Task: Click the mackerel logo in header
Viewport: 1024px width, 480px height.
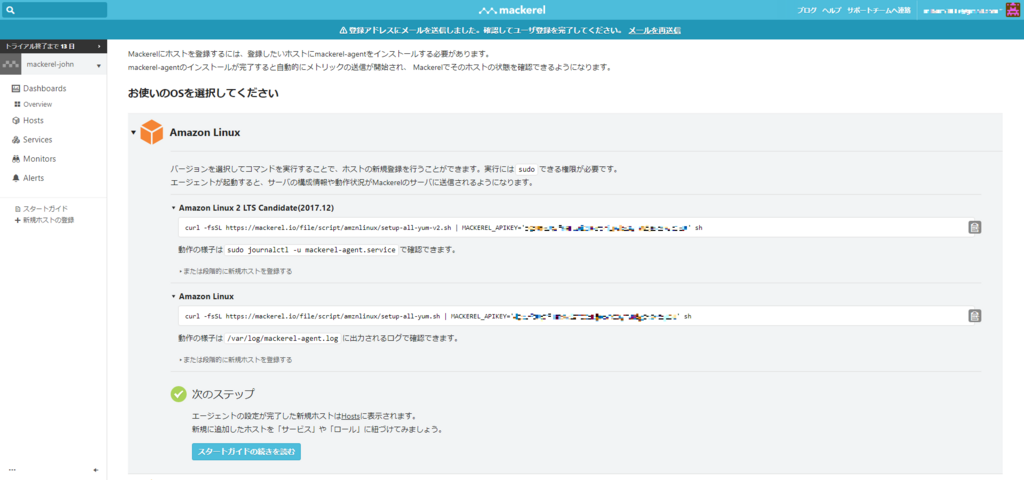Action: [x=512, y=10]
